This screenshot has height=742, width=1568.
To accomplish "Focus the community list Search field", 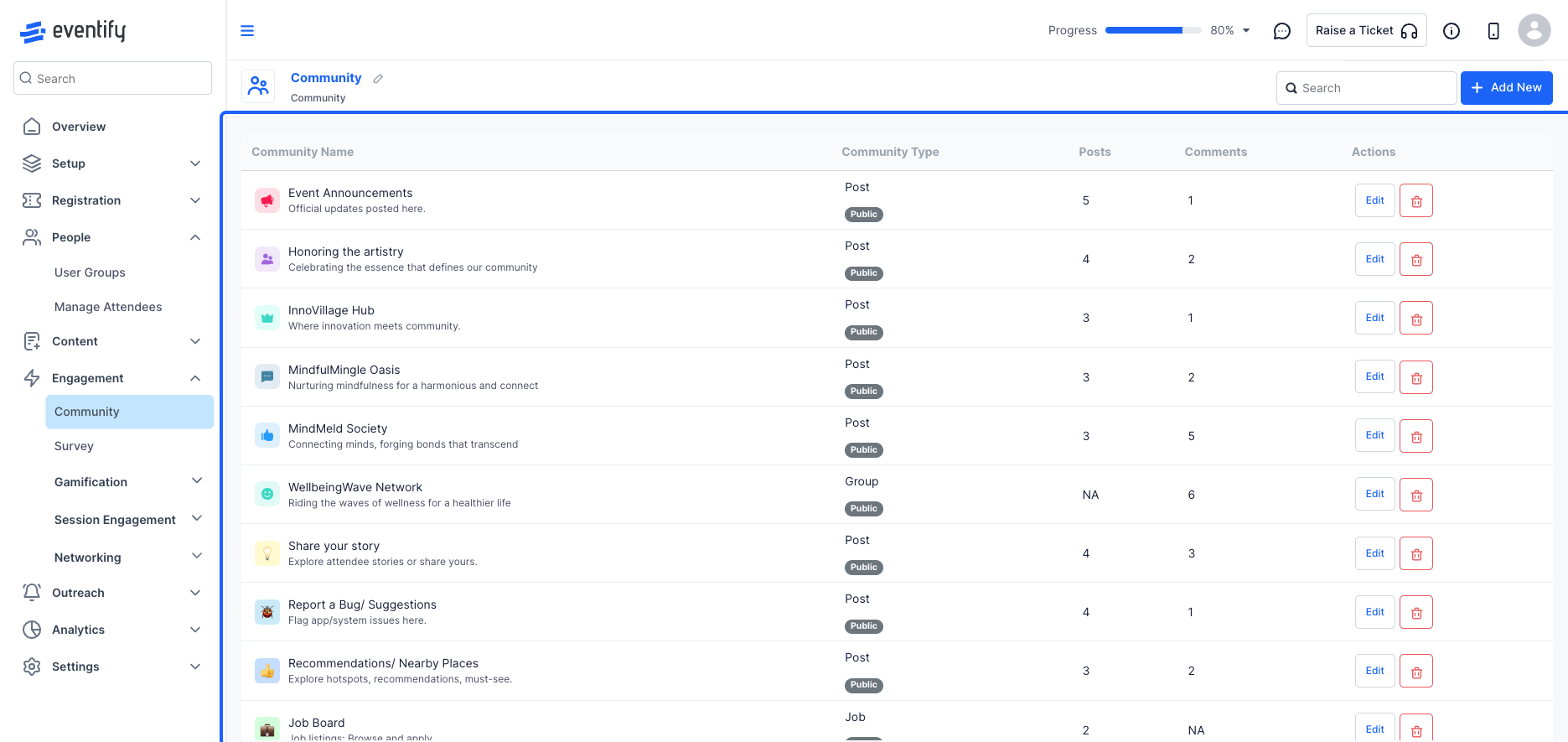I will (x=1366, y=88).
